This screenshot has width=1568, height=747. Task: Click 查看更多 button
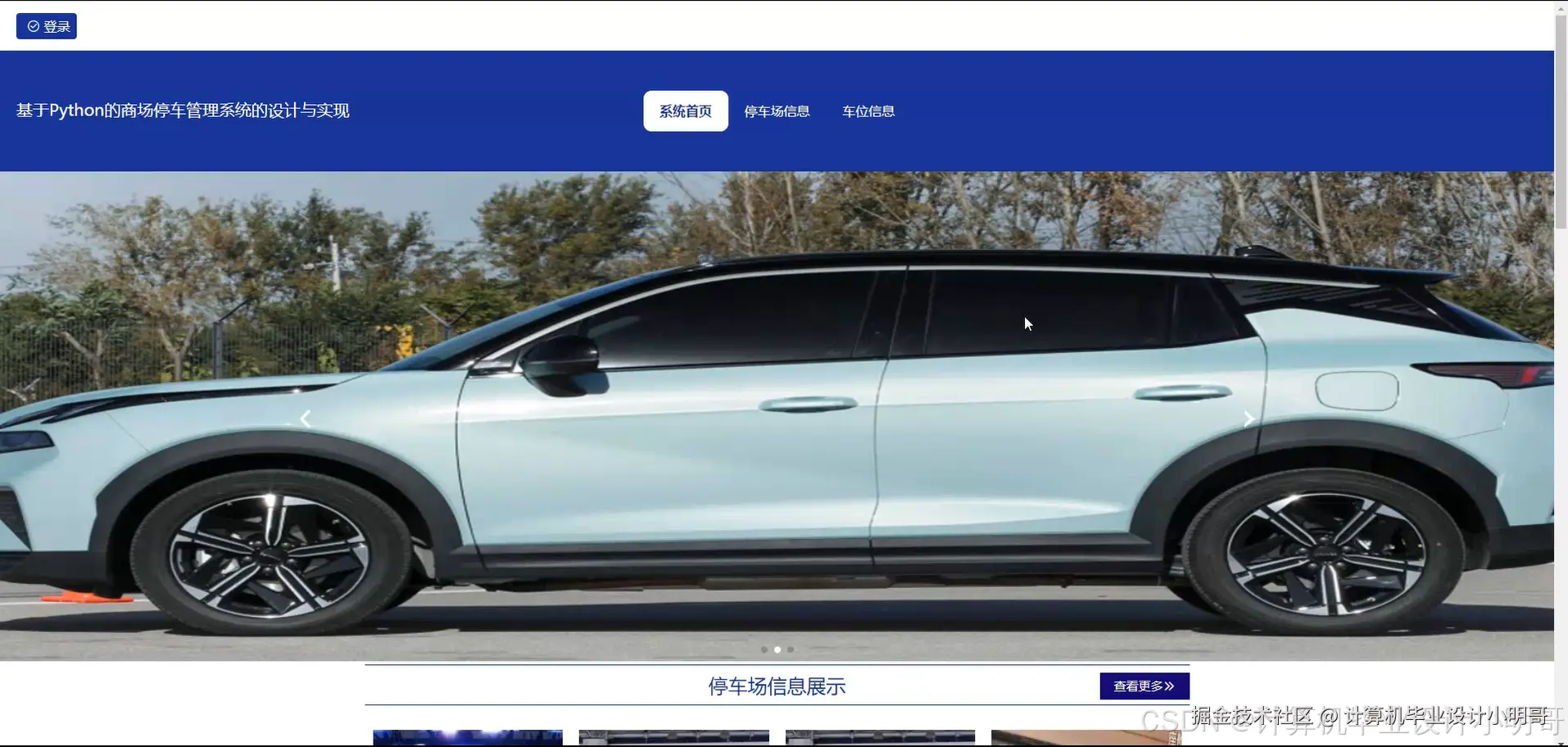click(1144, 686)
